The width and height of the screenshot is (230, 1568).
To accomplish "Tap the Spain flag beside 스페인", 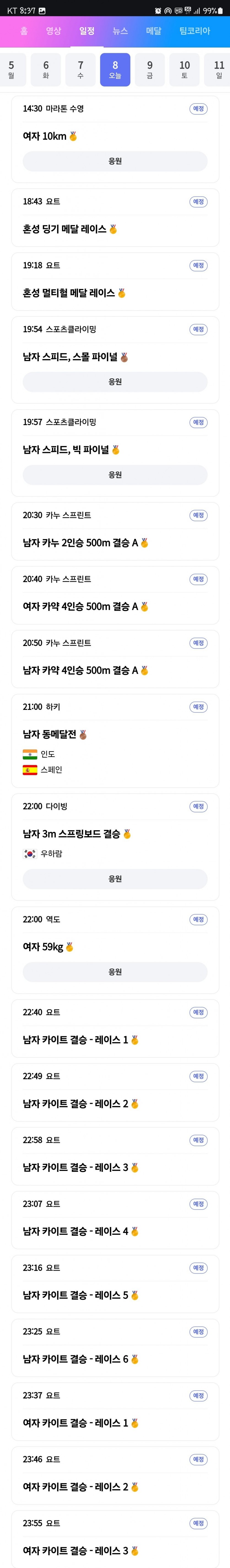I will (30, 770).
